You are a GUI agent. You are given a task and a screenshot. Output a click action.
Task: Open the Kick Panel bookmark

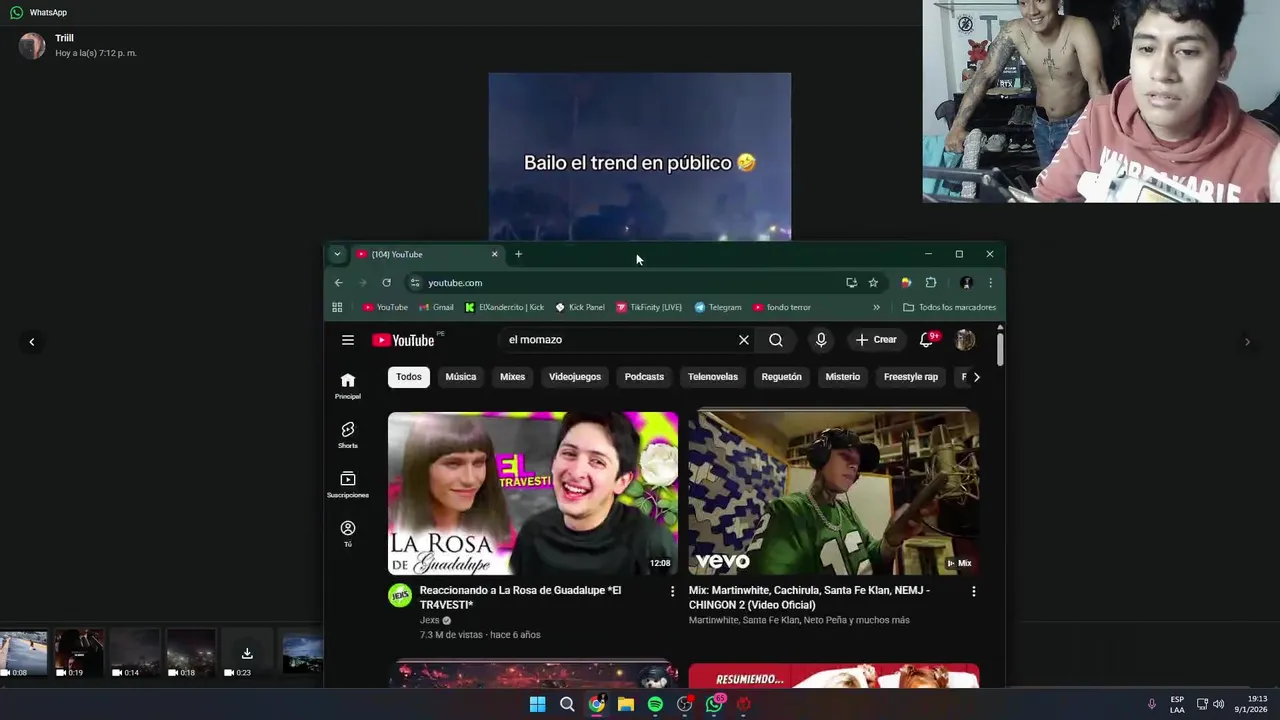(580, 307)
